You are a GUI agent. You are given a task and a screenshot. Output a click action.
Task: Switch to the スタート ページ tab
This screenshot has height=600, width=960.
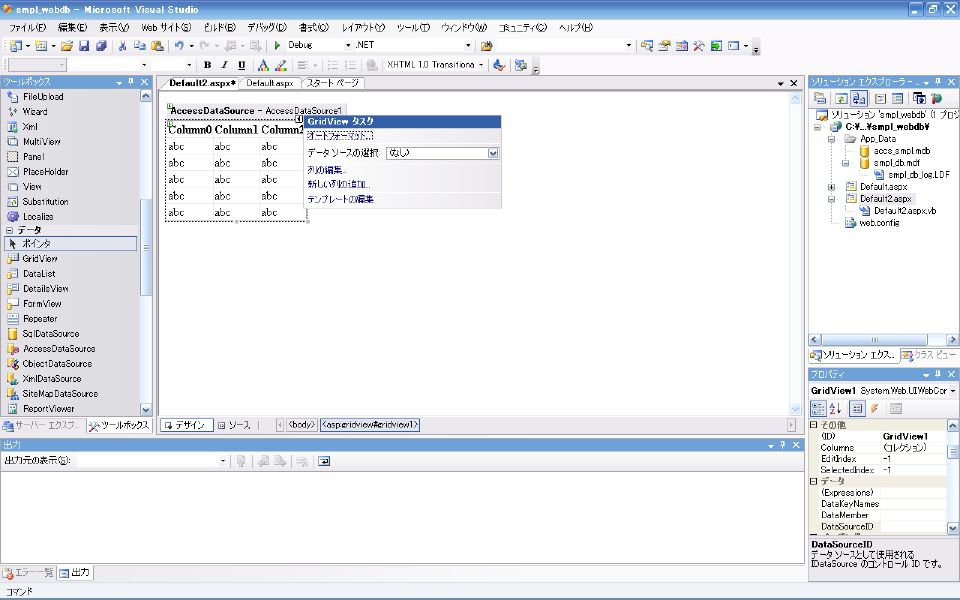tap(332, 83)
